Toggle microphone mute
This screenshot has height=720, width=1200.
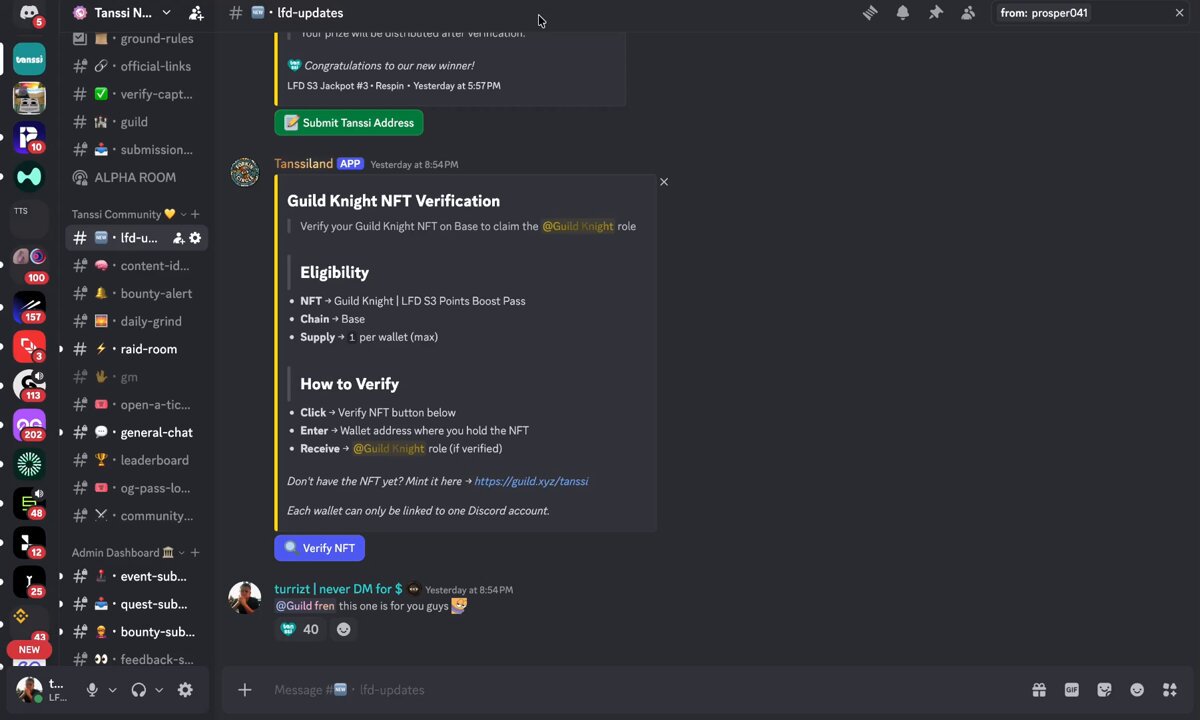coord(92,690)
